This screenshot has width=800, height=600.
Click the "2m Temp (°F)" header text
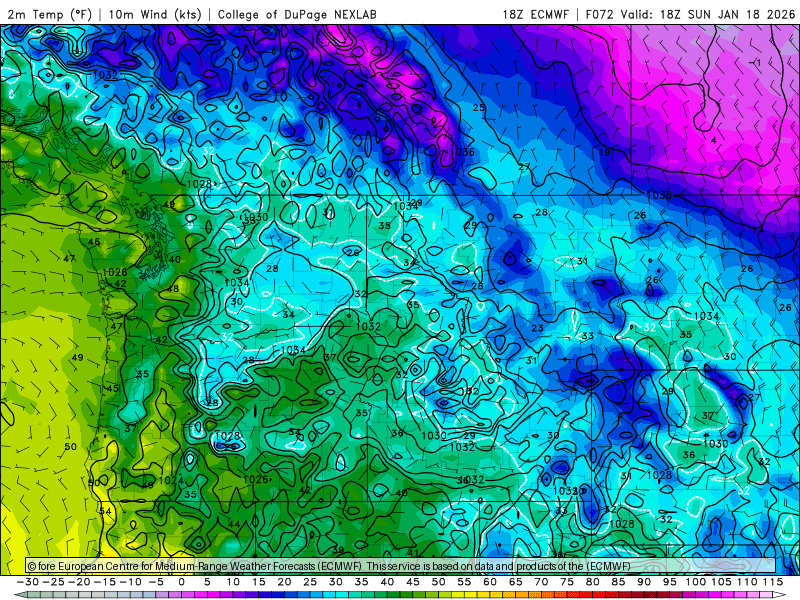pyautogui.click(x=49, y=14)
